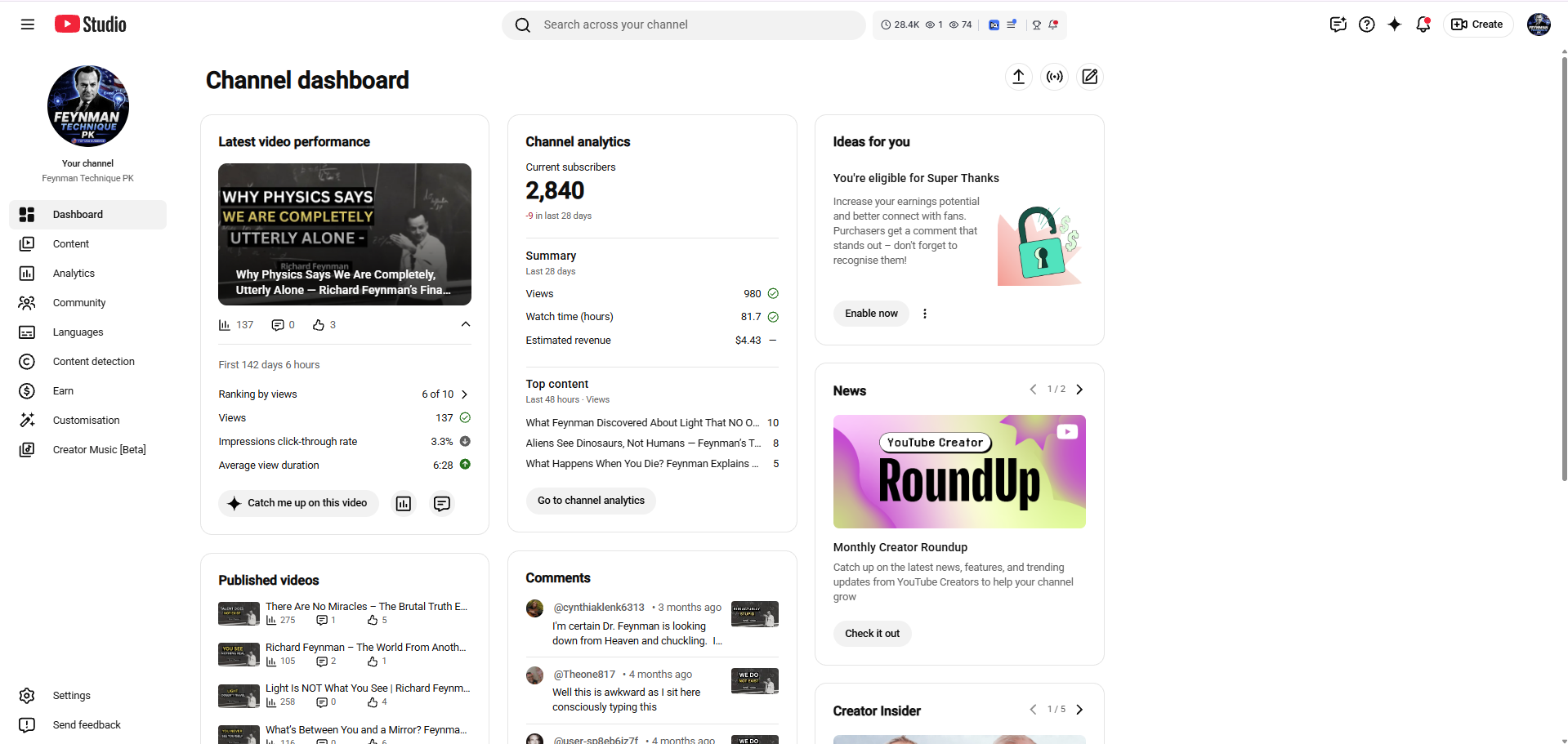Open three-dot menu on Super Thanks card
The width and height of the screenshot is (1568, 744).
(925, 314)
